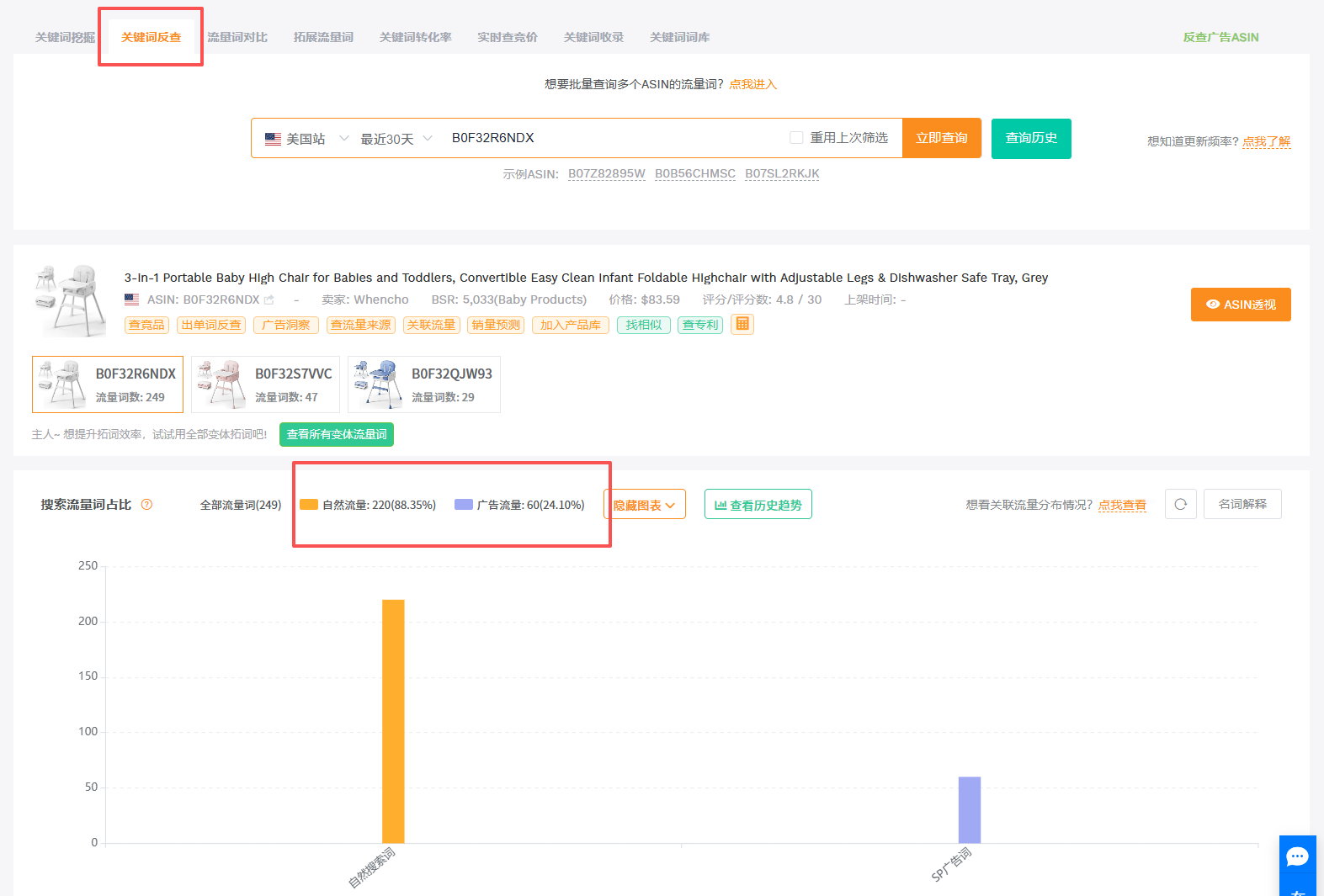
Task: Click the question mark help icon beside 搜索流量词占比
Action: point(146,505)
